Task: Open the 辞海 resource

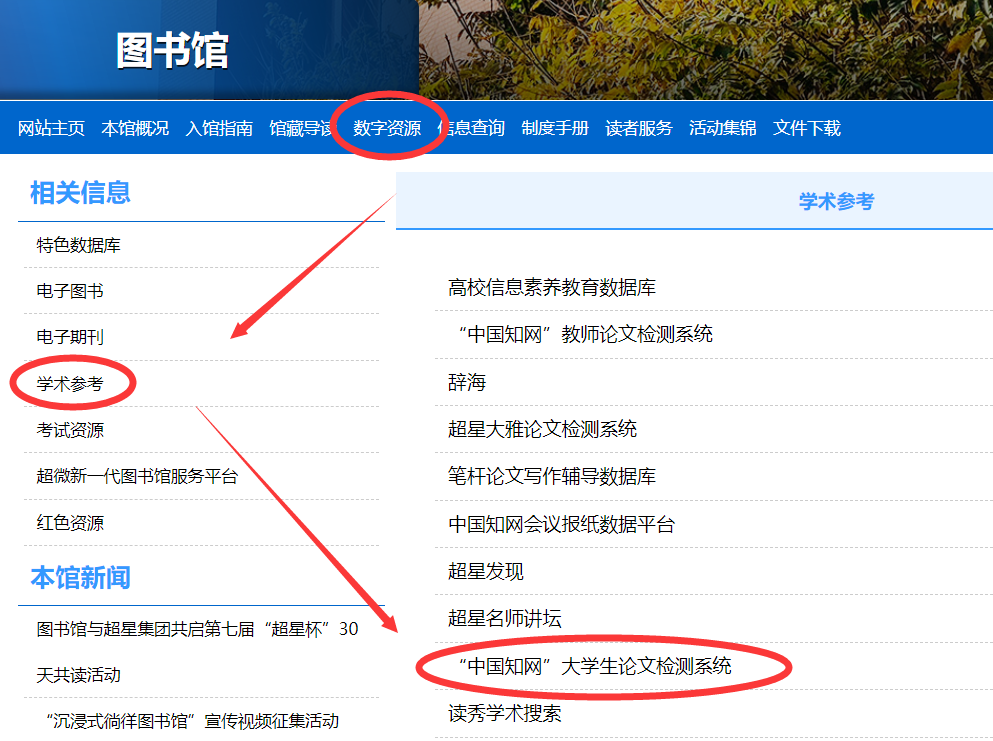Action: coord(467,382)
